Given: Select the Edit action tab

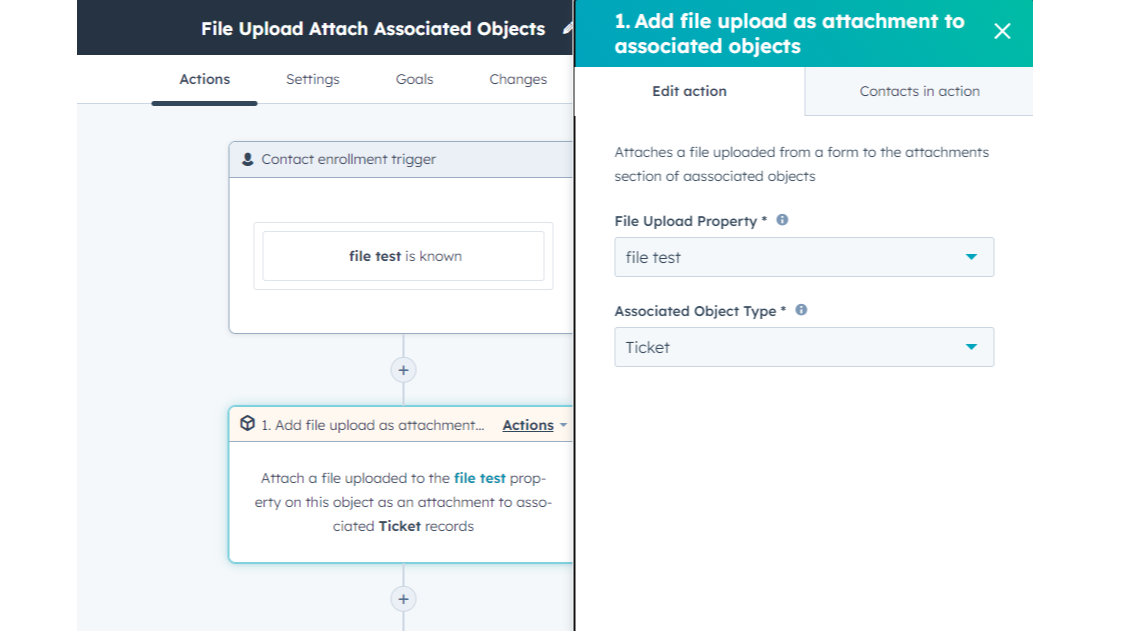Looking at the screenshot, I should click(689, 91).
